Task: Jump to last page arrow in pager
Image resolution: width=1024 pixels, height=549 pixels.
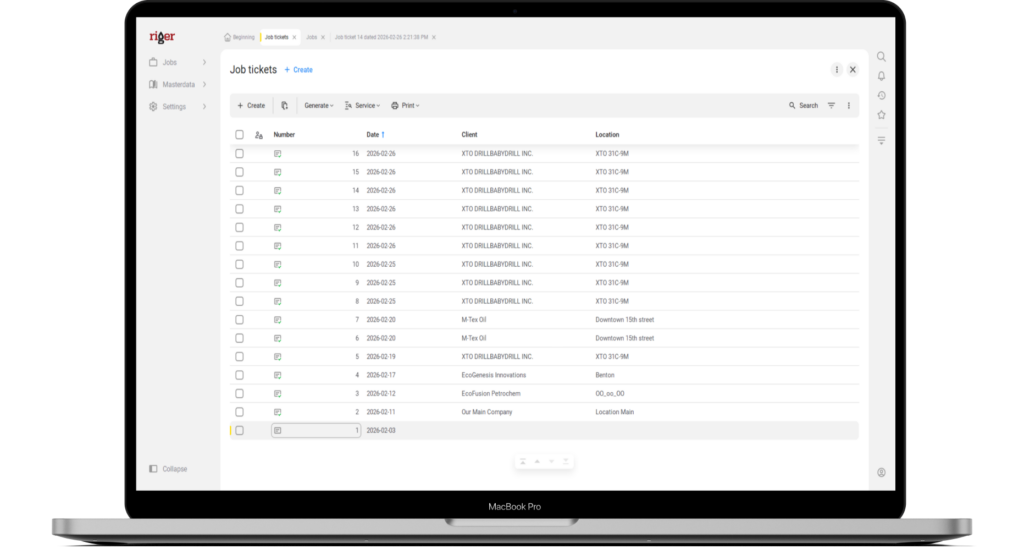Action: (566, 462)
